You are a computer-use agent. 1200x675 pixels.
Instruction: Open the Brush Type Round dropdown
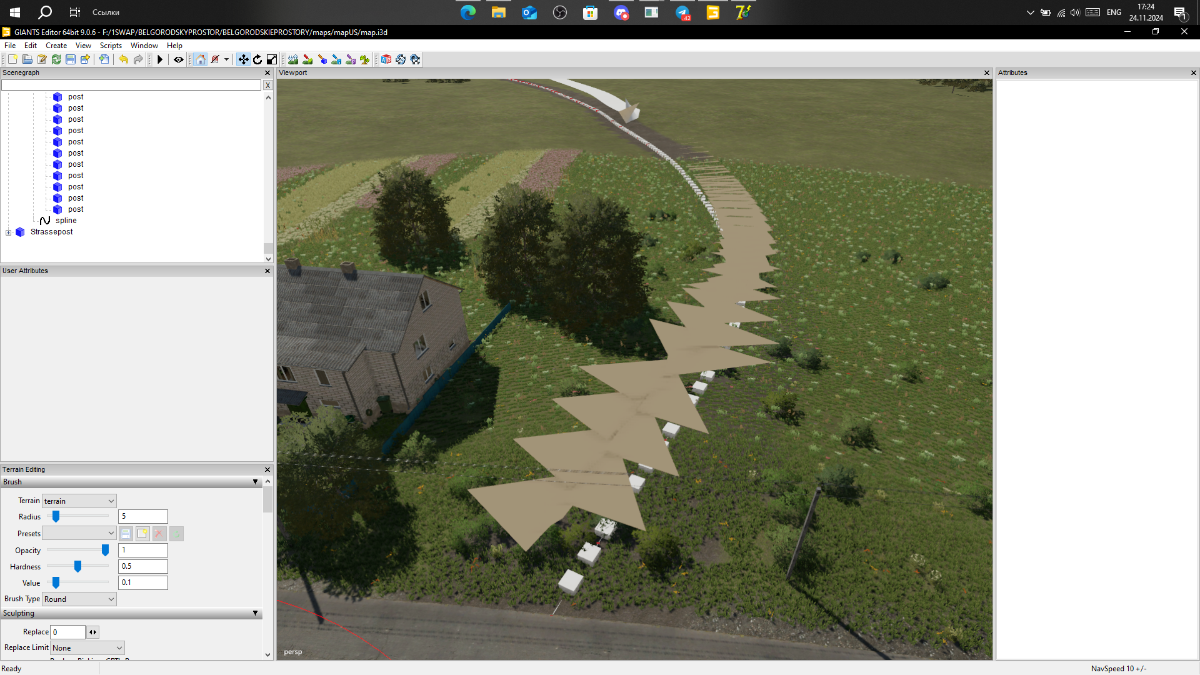pos(80,599)
